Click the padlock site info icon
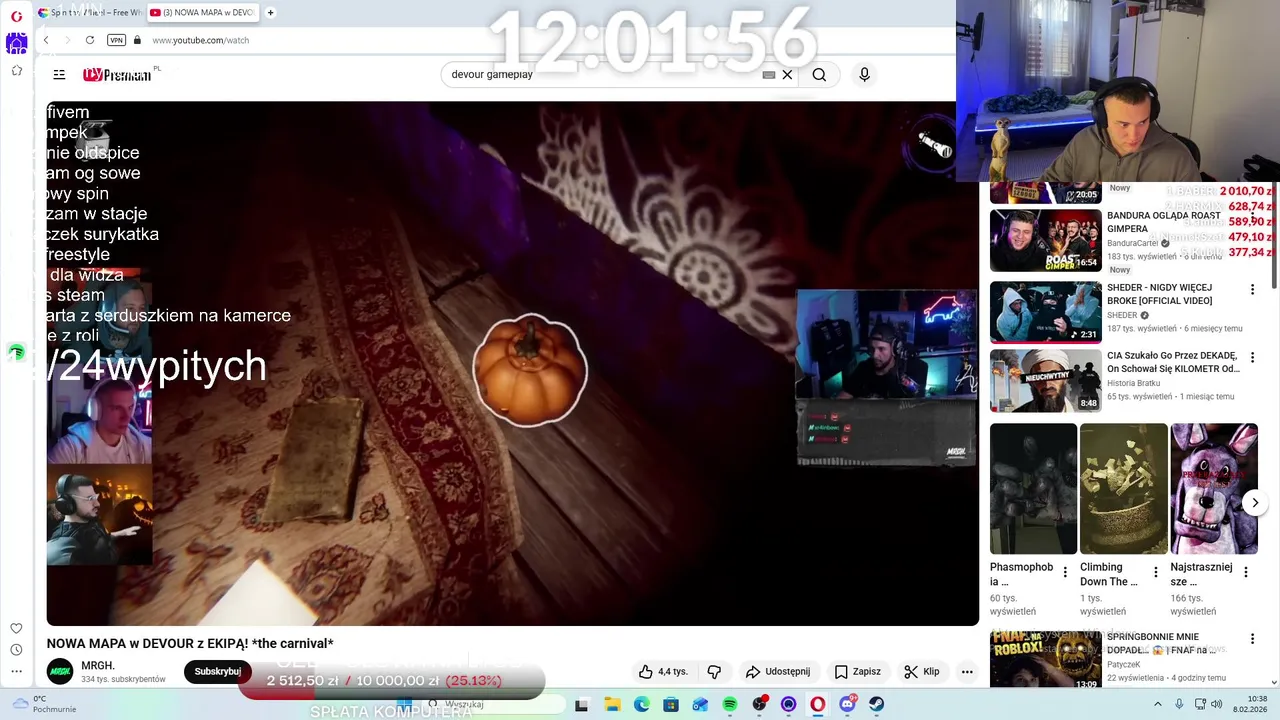This screenshot has width=1280, height=720. tap(137, 40)
